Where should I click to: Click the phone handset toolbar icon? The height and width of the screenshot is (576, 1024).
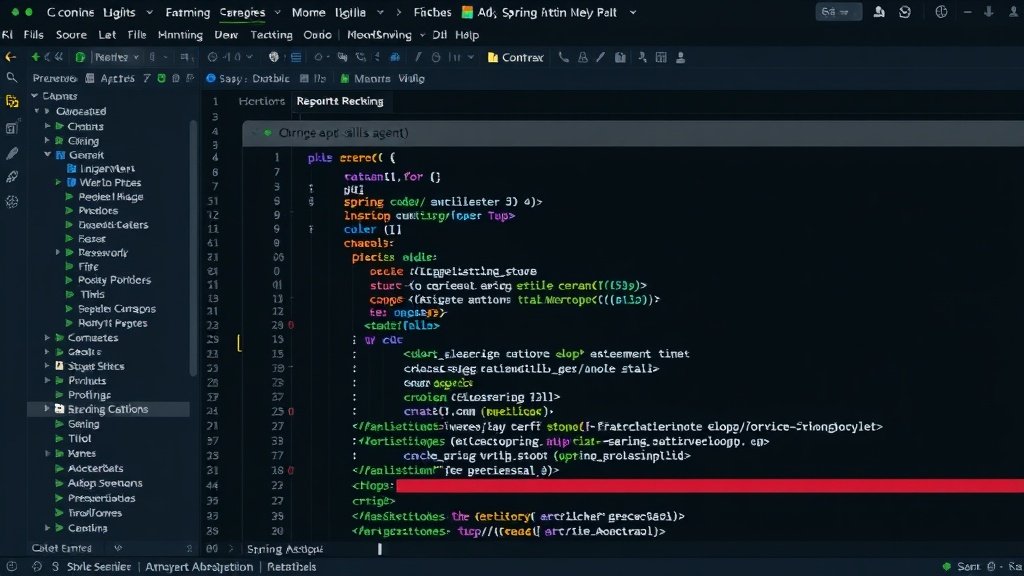point(563,57)
